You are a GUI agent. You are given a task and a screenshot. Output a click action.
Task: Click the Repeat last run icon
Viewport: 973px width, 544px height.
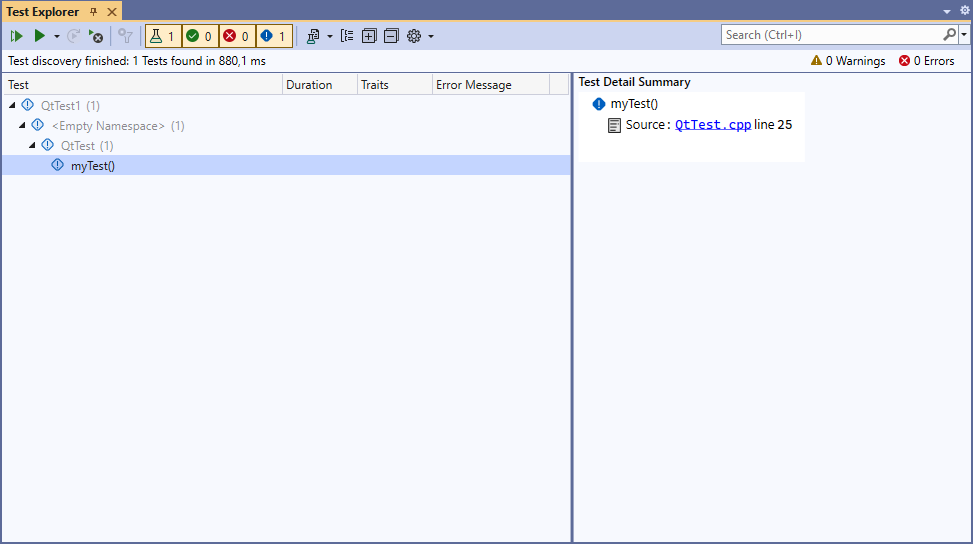pos(73,36)
